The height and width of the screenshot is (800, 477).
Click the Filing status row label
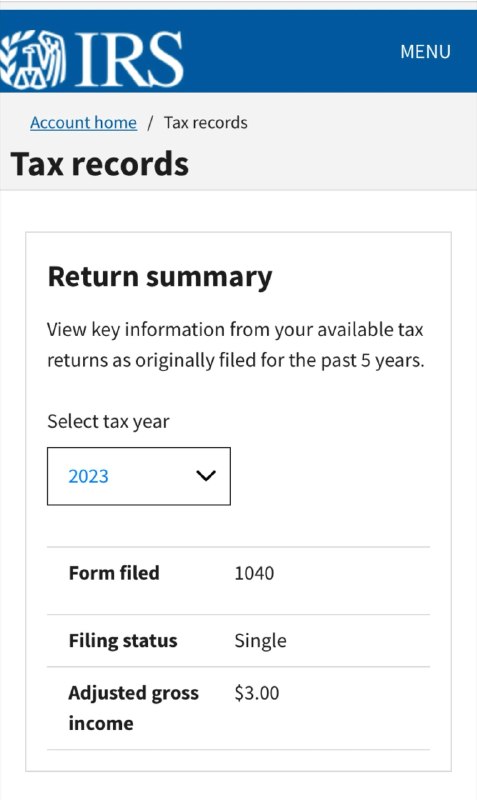coord(123,640)
